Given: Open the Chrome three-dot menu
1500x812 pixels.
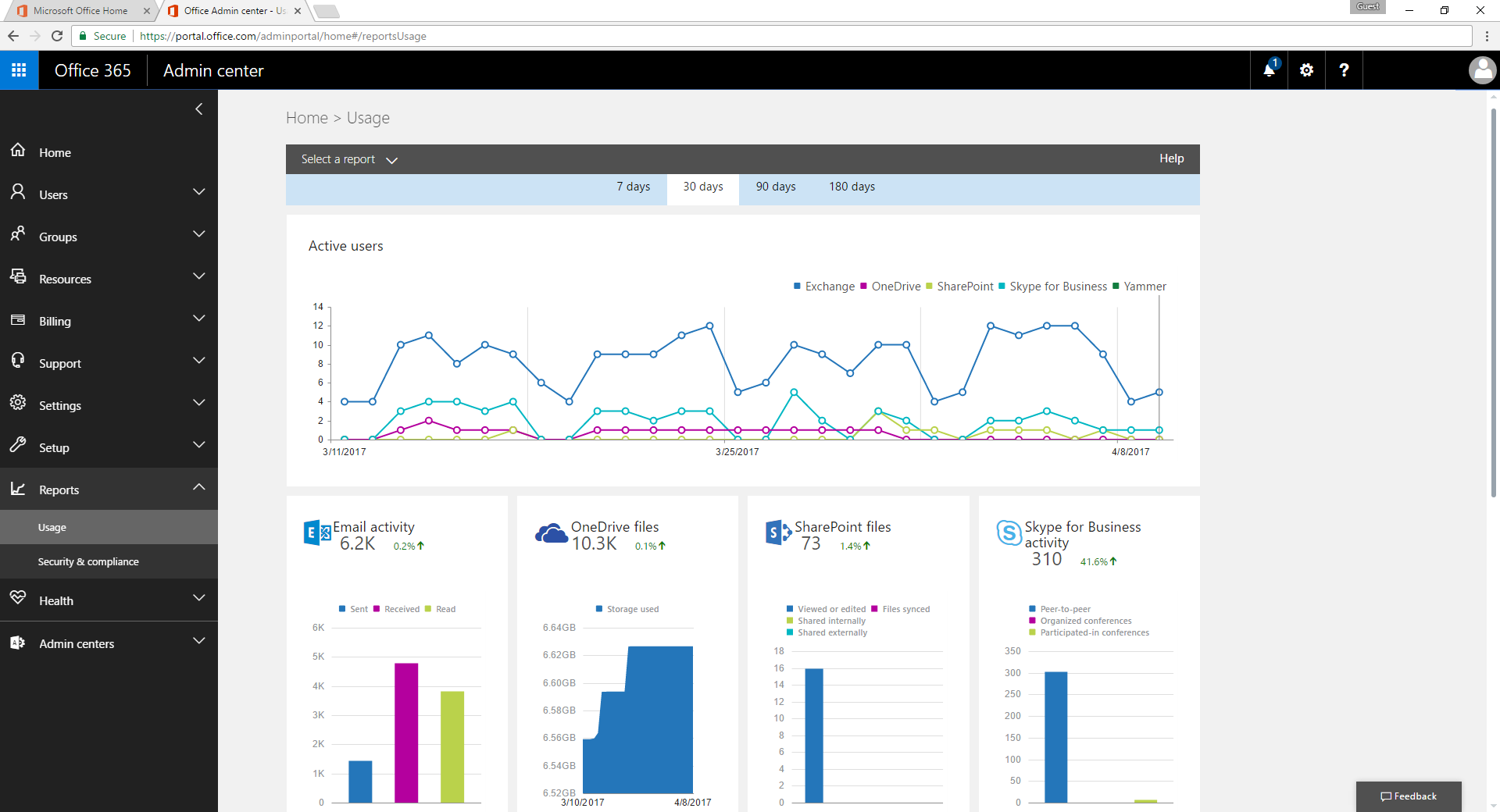Looking at the screenshot, I should [x=1487, y=36].
